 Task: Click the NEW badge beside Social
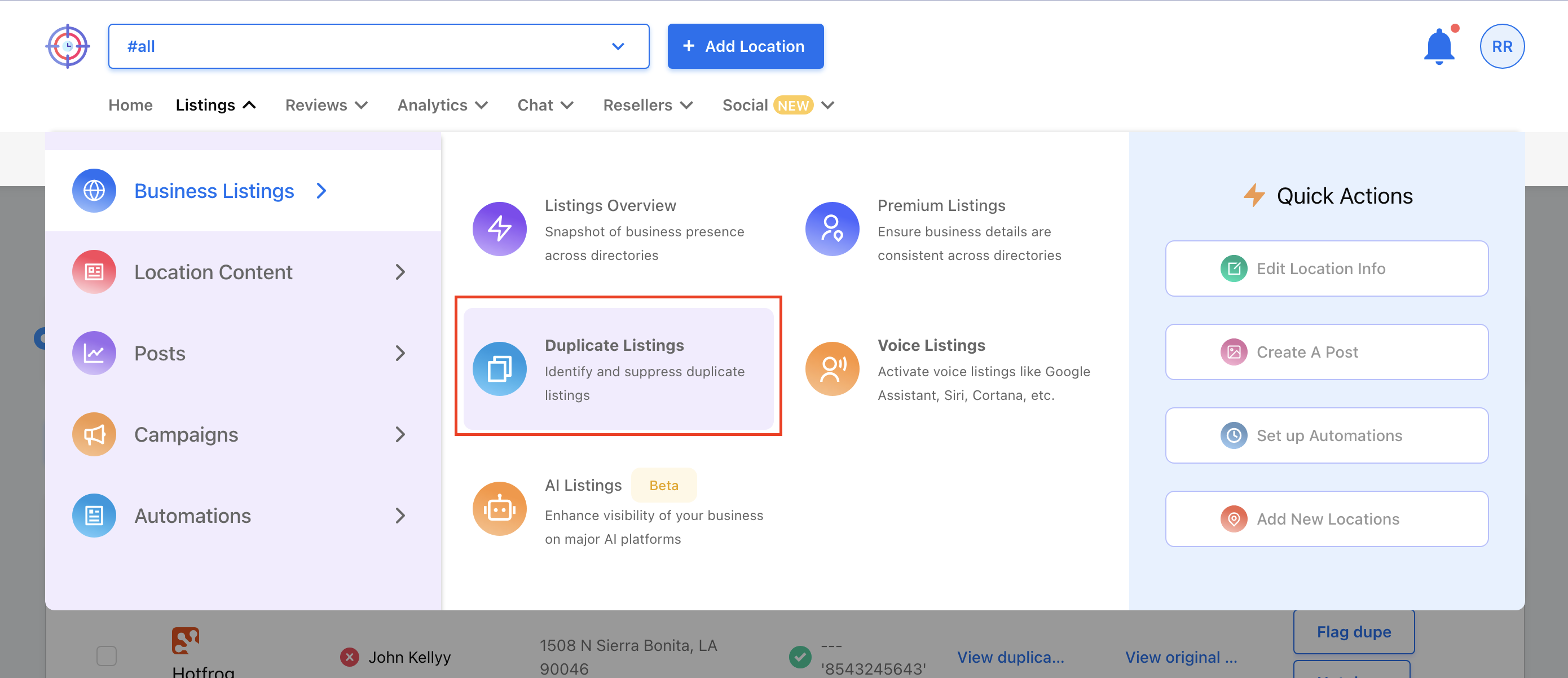(793, 105)
